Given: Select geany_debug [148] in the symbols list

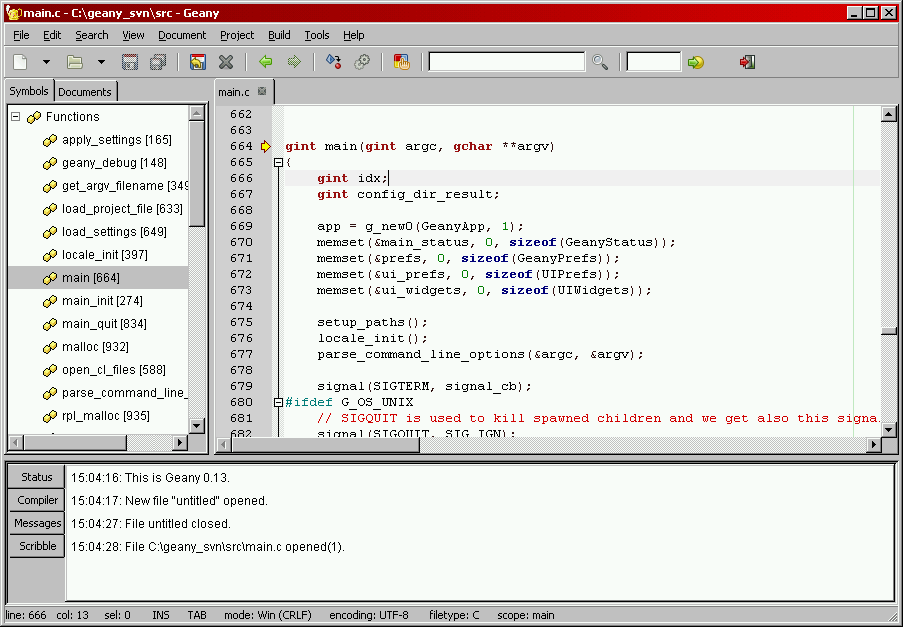Looking at the screenshot, I should click(115, 163).
